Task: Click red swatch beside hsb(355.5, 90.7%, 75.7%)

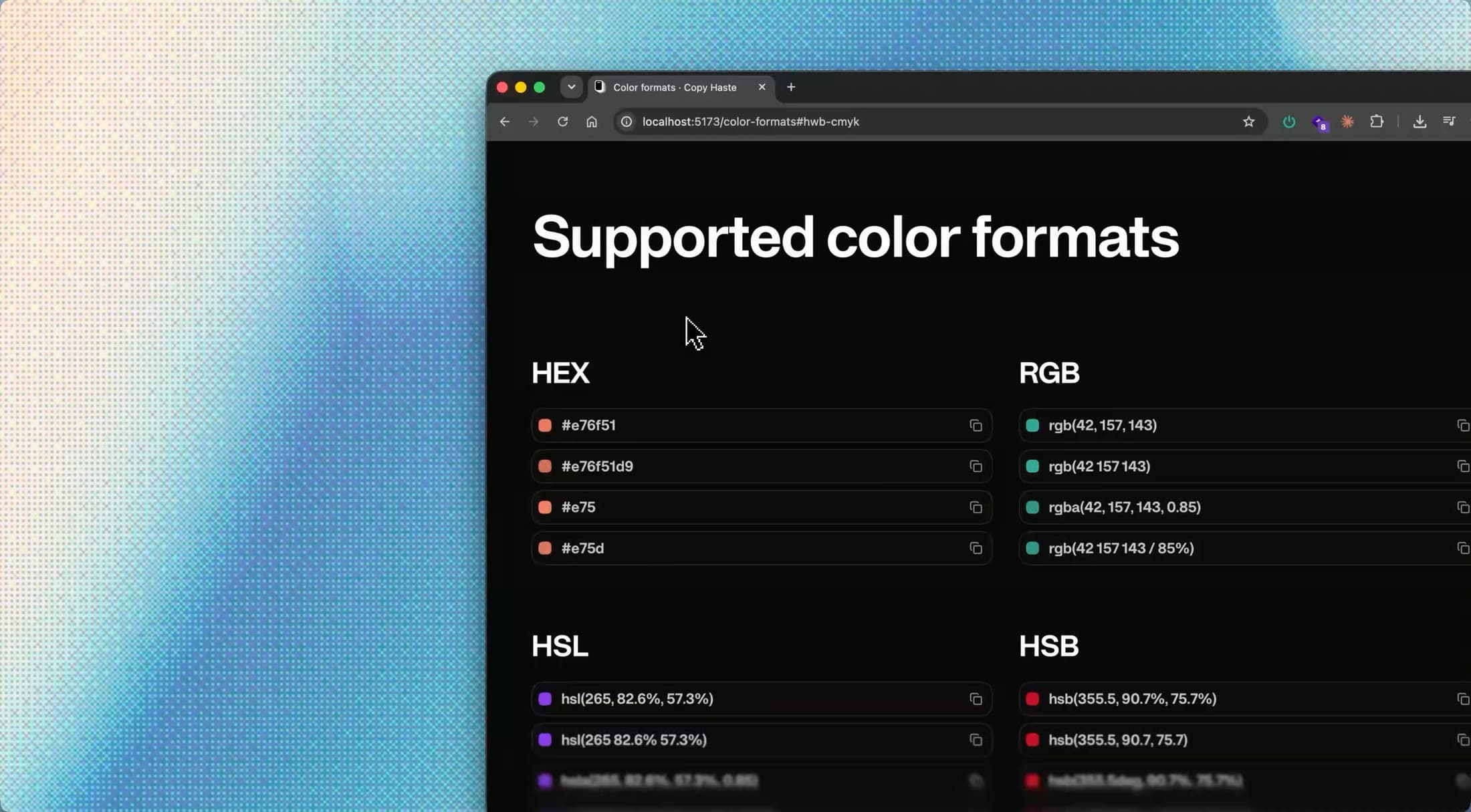Action: (1032, 699)
